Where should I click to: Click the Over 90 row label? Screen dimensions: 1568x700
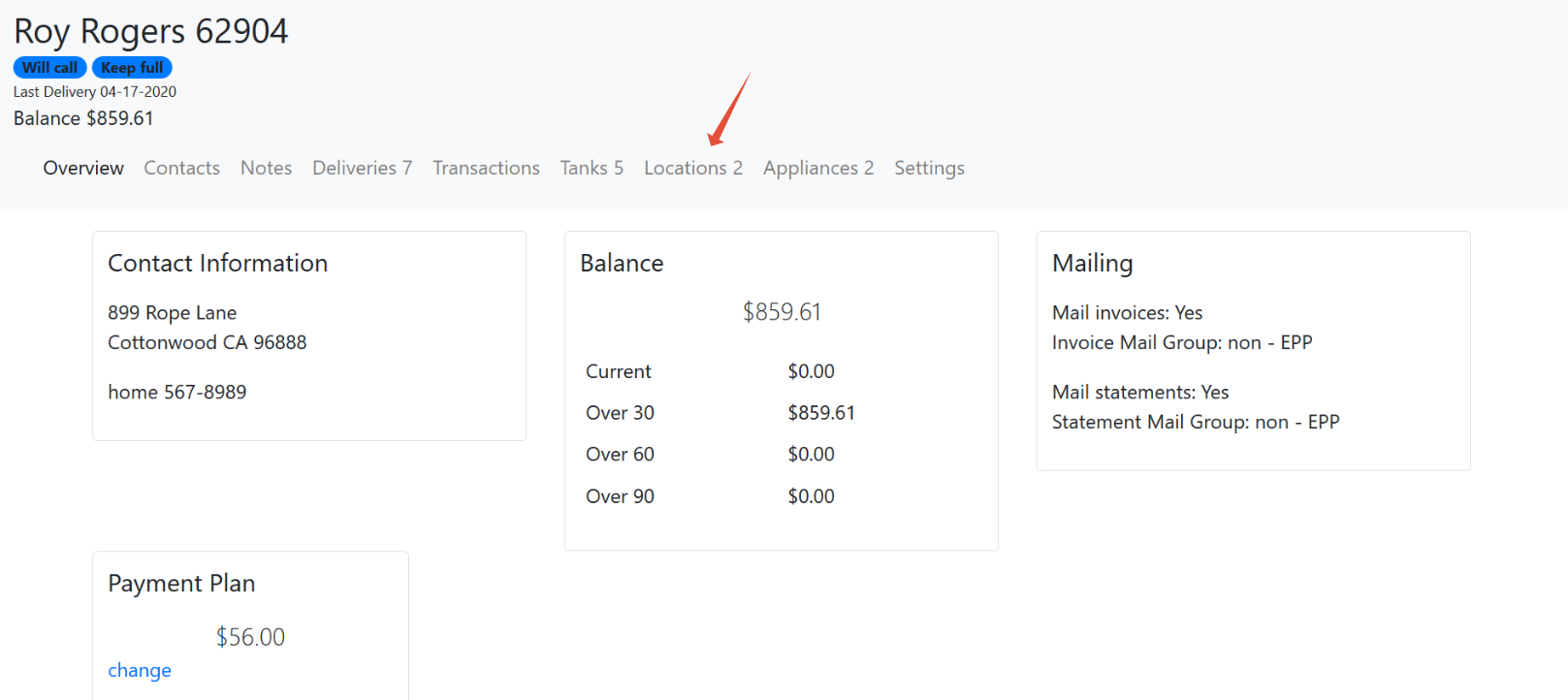621,496
